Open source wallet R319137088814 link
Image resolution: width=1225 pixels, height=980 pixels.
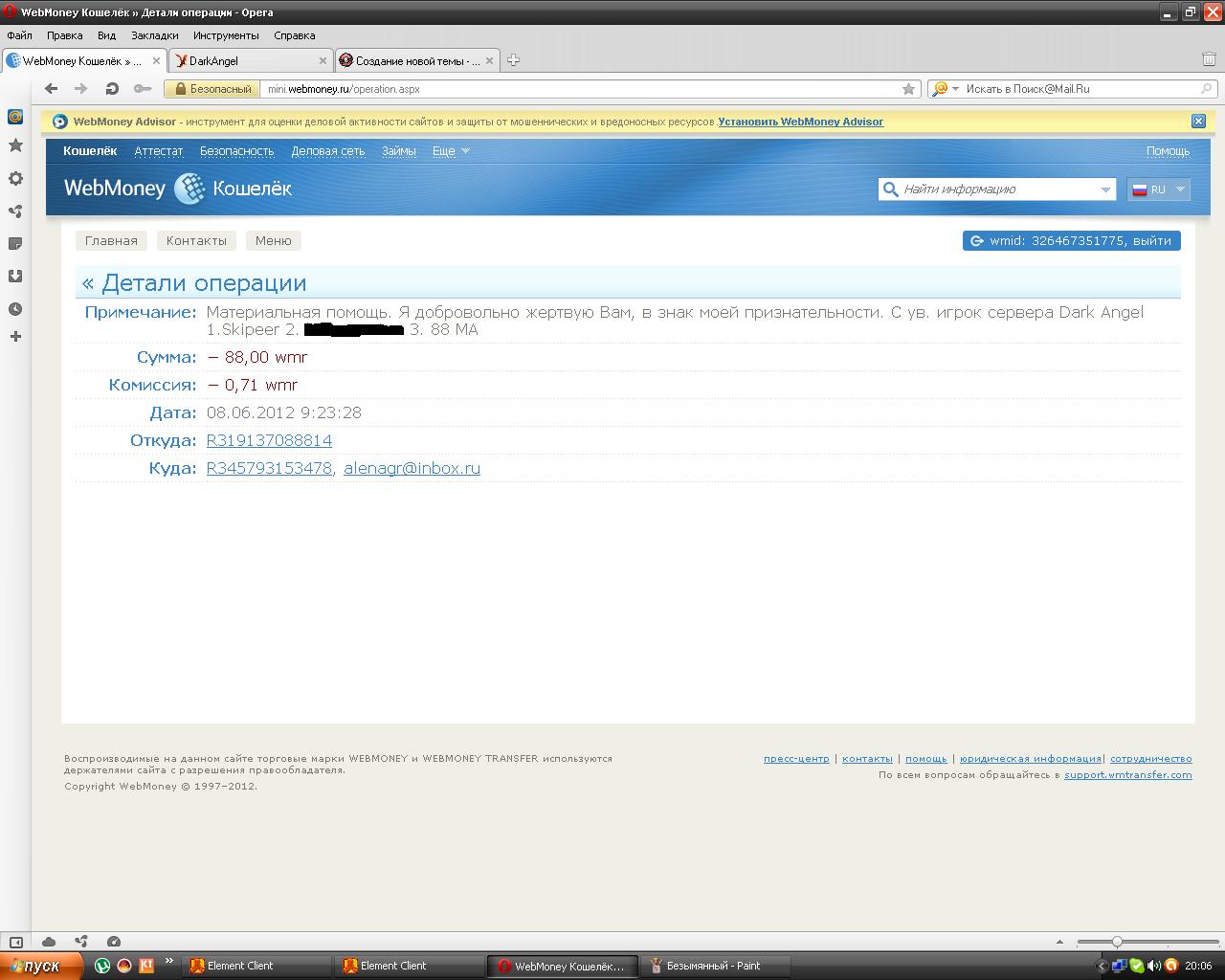pos(269,440)
